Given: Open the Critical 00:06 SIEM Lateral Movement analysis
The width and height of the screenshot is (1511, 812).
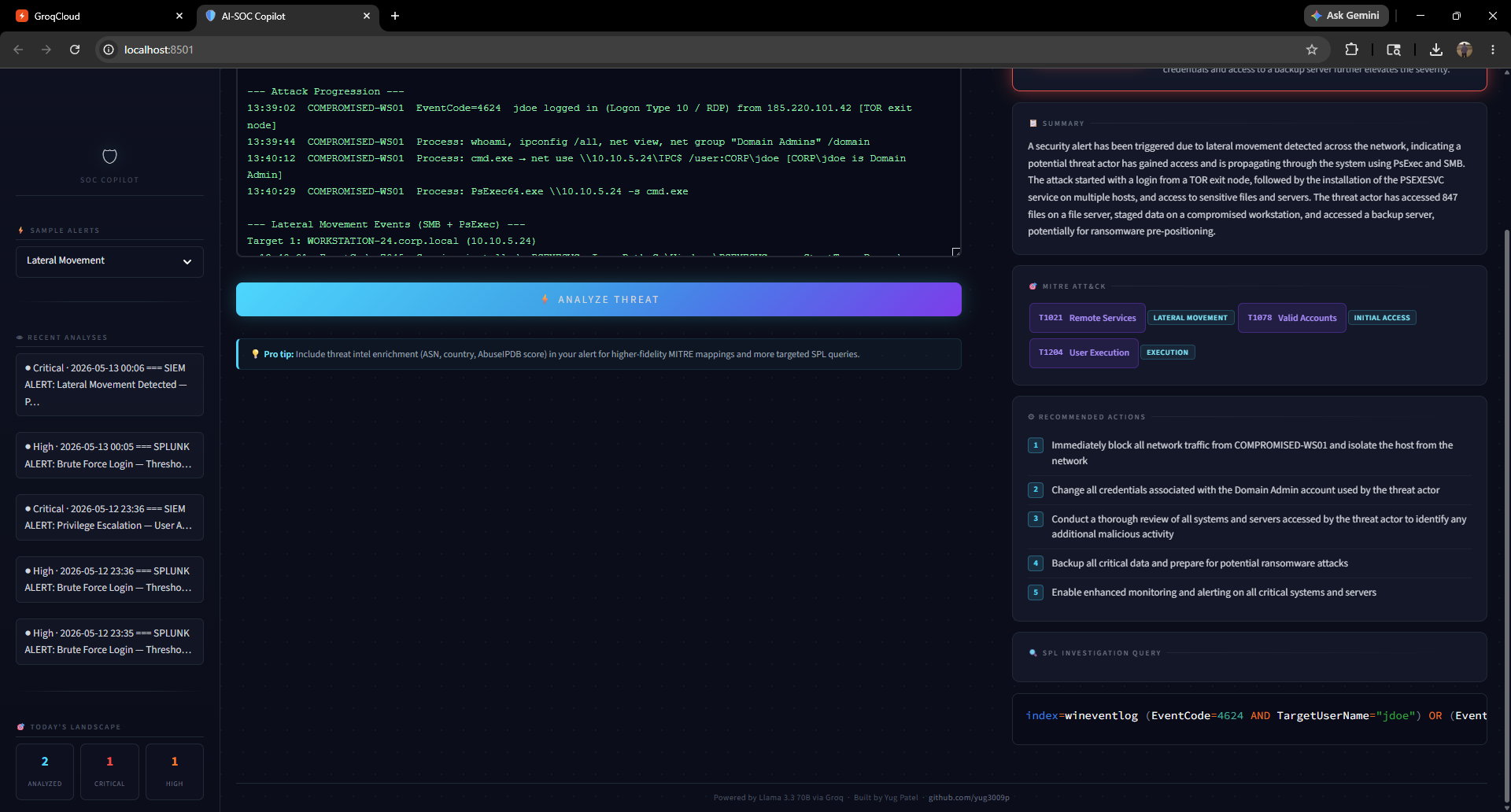Looking at the screenshot, I should pyautogui.click(x=109, y=385).
